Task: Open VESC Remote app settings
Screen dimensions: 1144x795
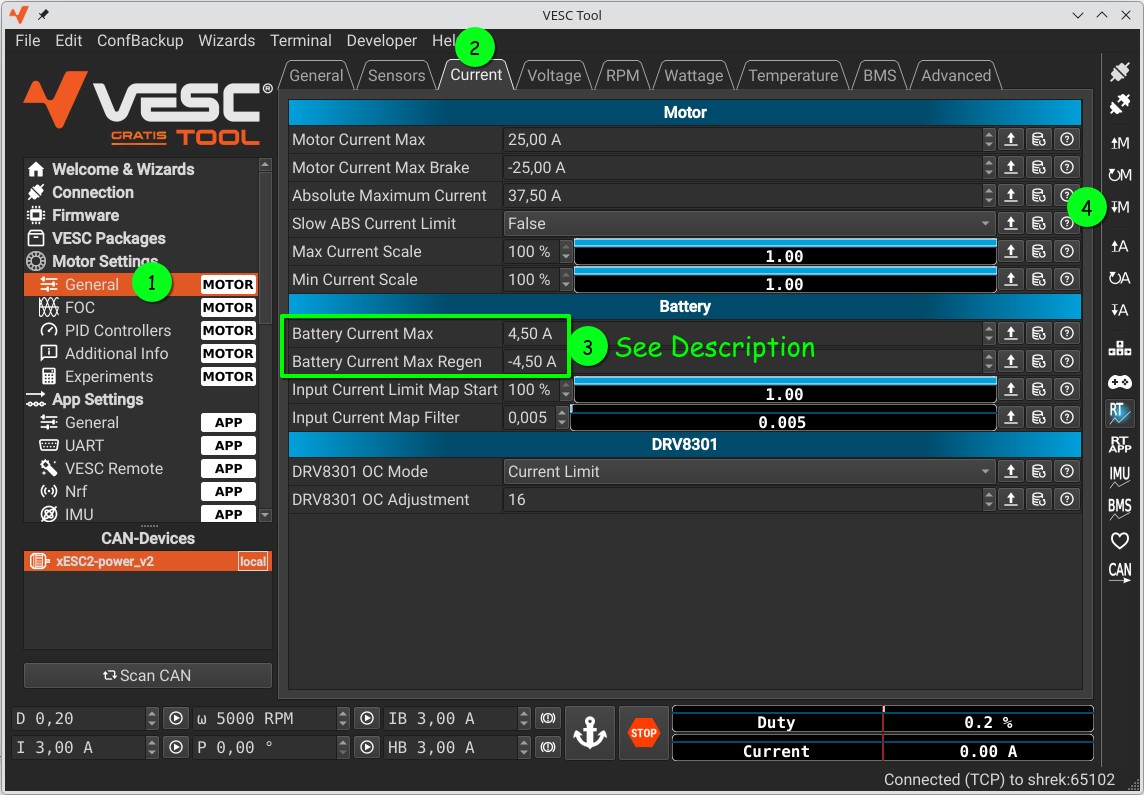Action: click(141, 468)
